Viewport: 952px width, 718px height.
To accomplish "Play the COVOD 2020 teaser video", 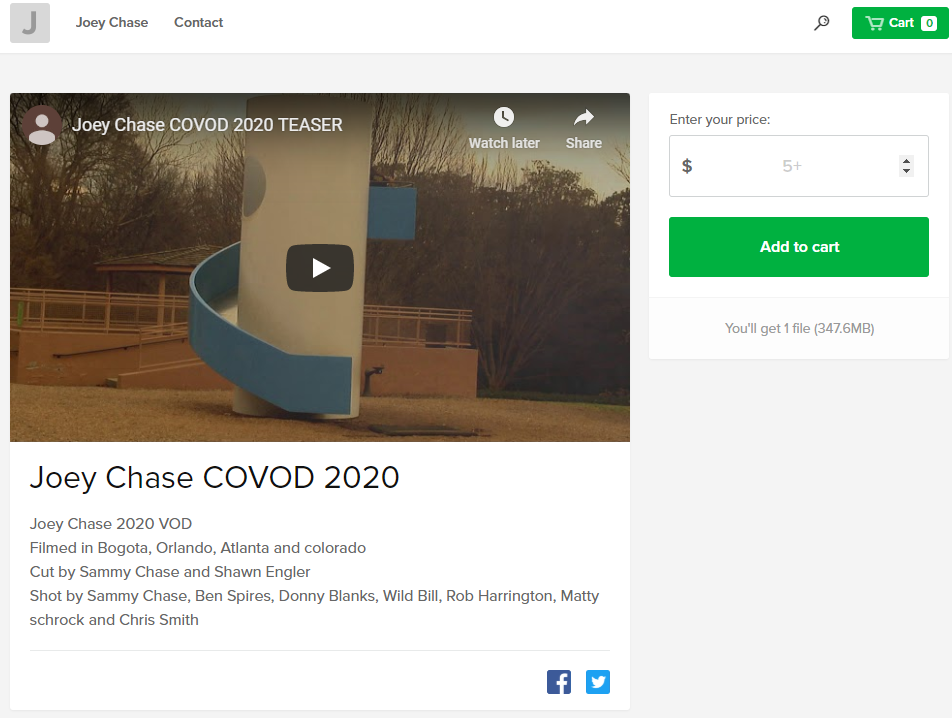I will point(320,268).
